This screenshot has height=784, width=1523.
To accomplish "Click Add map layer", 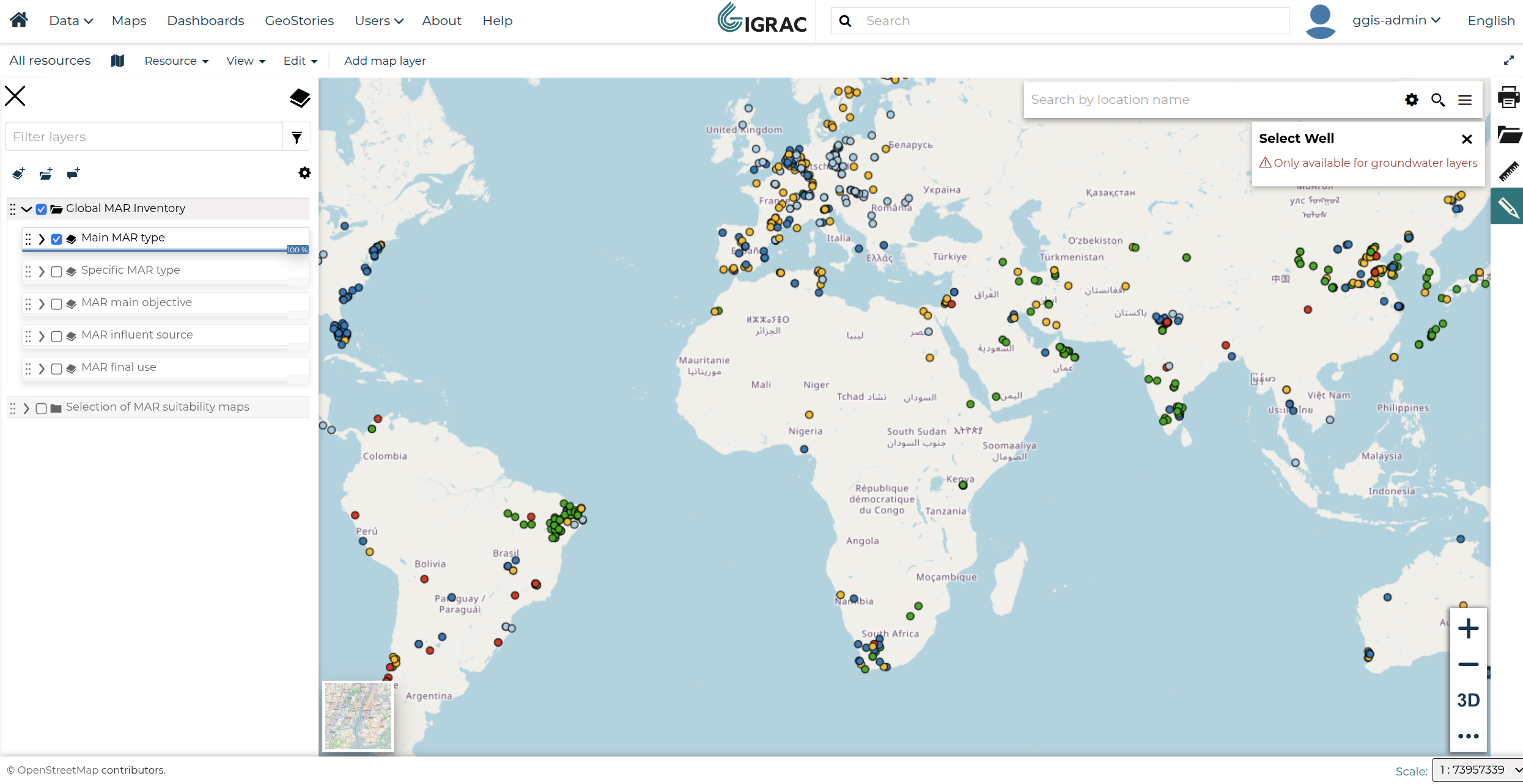I will tap(385, 60).
